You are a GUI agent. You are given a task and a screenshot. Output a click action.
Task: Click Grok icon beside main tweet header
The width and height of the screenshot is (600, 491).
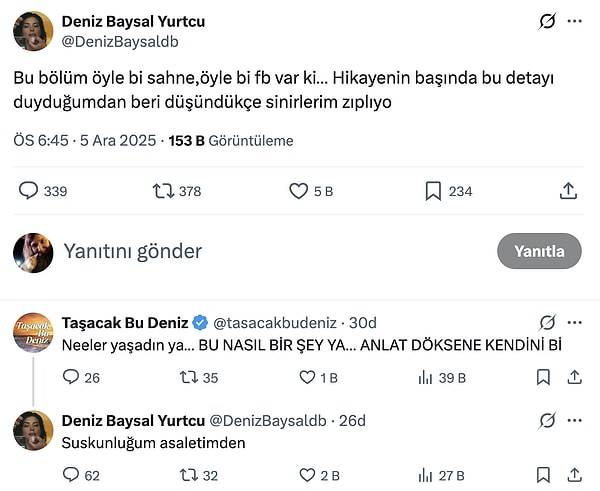[x=547, y=21]
